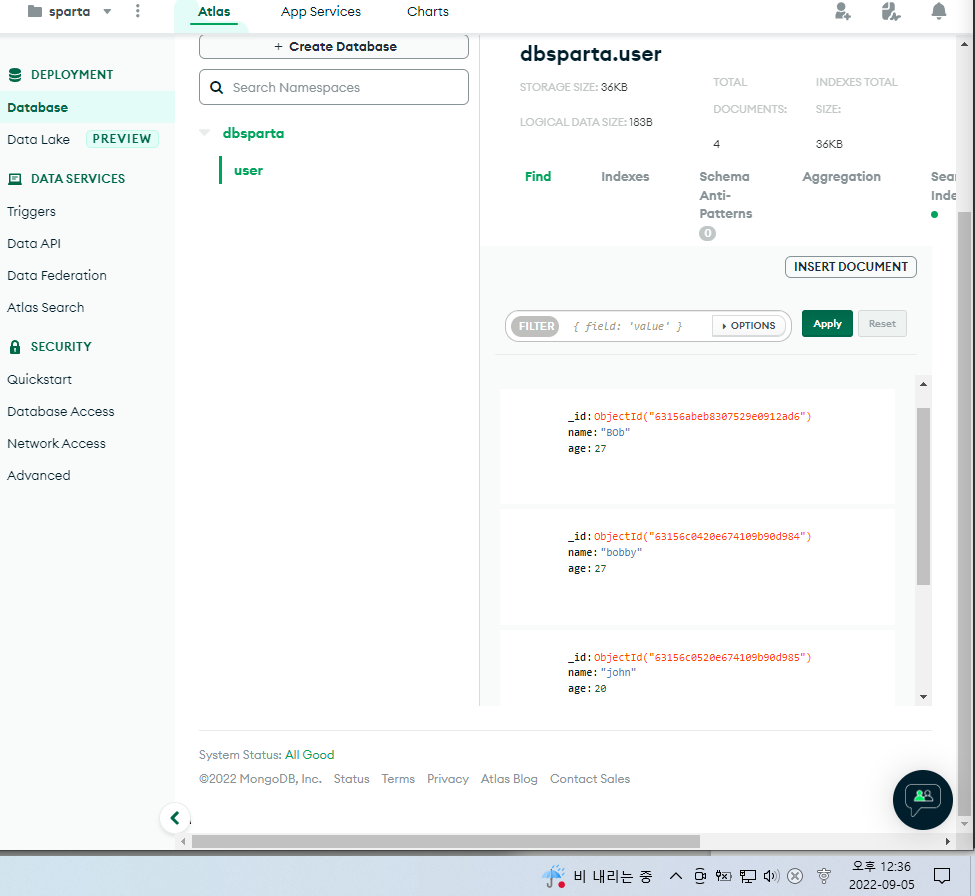Open Atlas Search page
The height and width of the screenshot is (896, 975).
point(45,308)
